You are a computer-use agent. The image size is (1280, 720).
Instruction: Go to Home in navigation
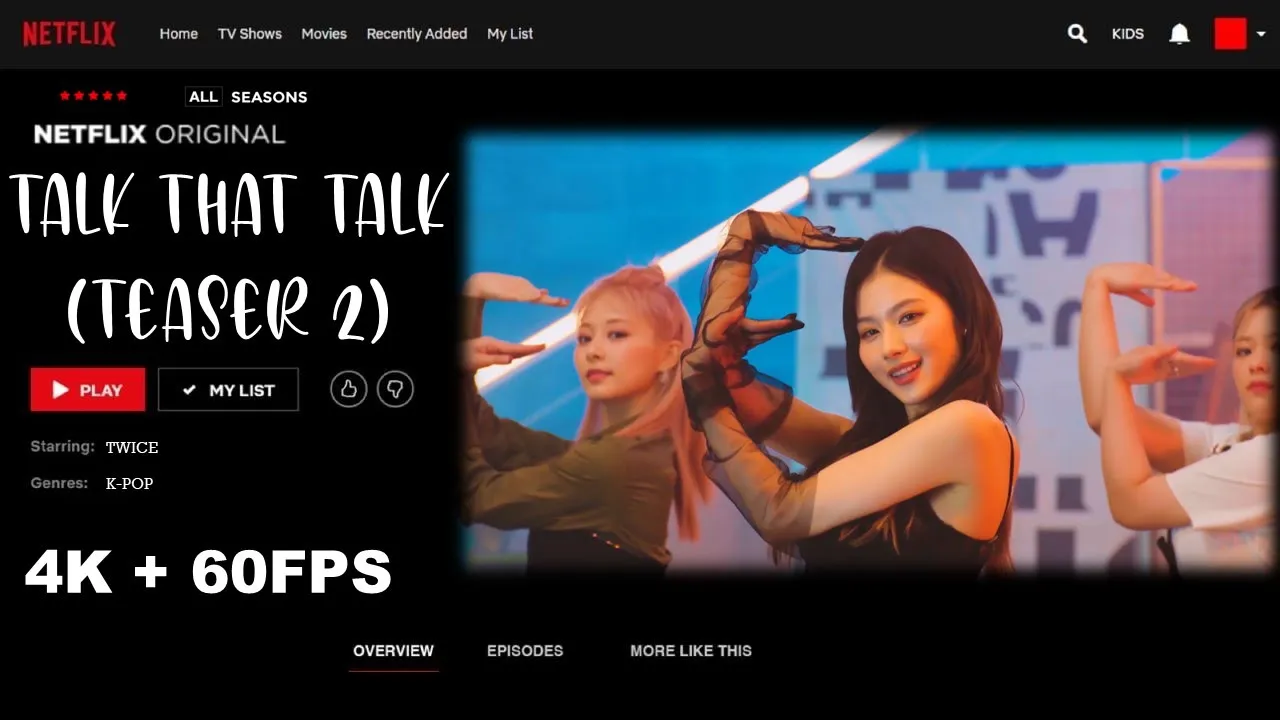point(179,34)
